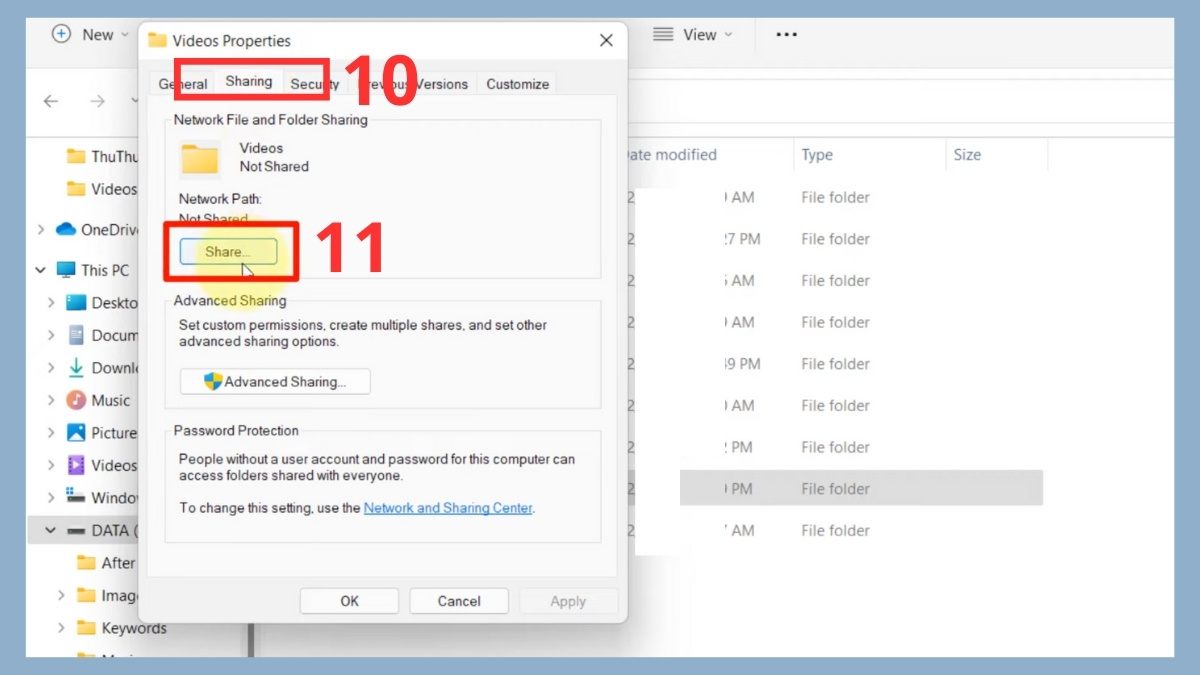This screenshot has height=675, width=1200.
Task: Select the OneDrive cloud icon
Action: (x=66, y=230)
